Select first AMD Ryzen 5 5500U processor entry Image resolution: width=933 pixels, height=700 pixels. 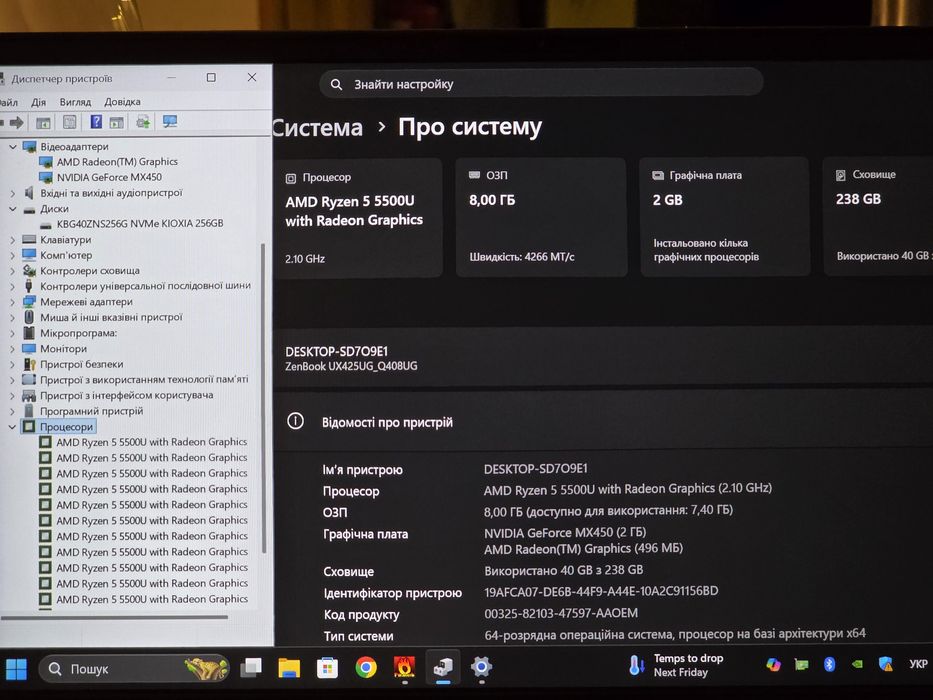tap(152, 442)
